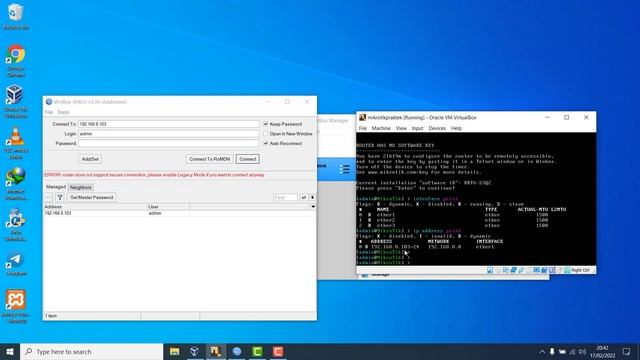
Task: Click the filter funnel icon in WinBox
Action: [x=60, y=198]
